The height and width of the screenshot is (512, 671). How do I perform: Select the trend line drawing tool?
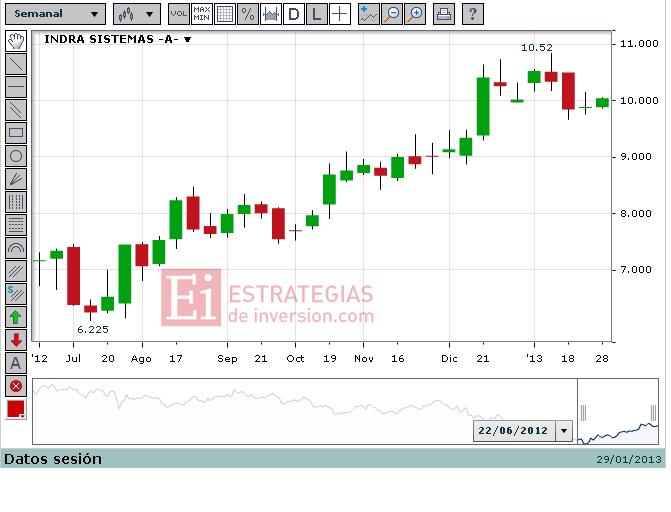pos(16,64)
